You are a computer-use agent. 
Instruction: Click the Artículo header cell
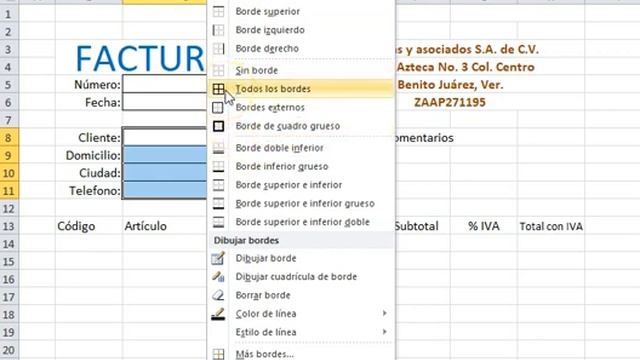(x=165, y=226)
